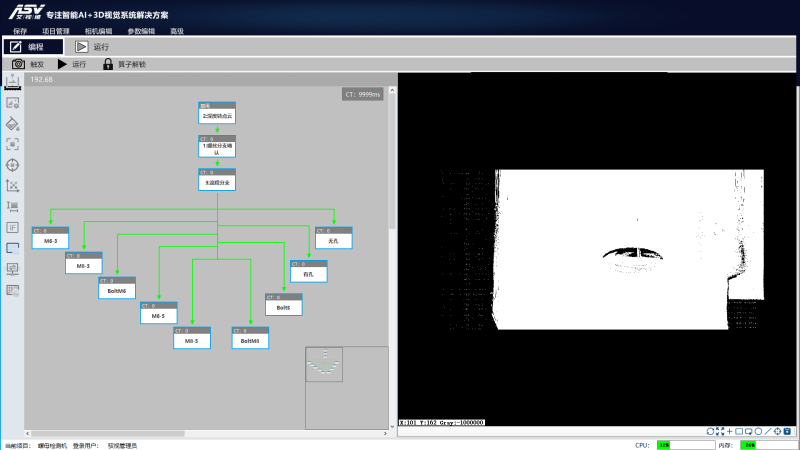
Task: Toggle the 算子解锁 lock icon
Action: pos(108,64)
